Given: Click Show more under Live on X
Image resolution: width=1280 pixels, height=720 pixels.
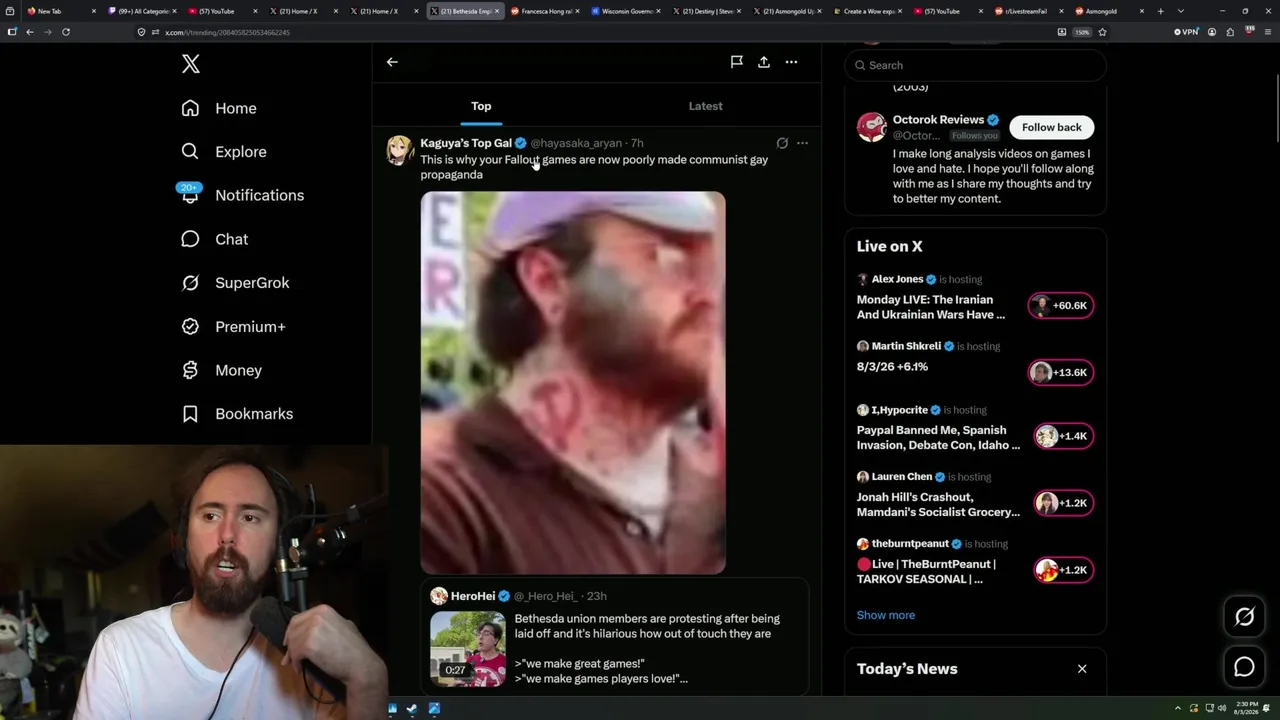Looking at the screenshot, I should (886, 615).
